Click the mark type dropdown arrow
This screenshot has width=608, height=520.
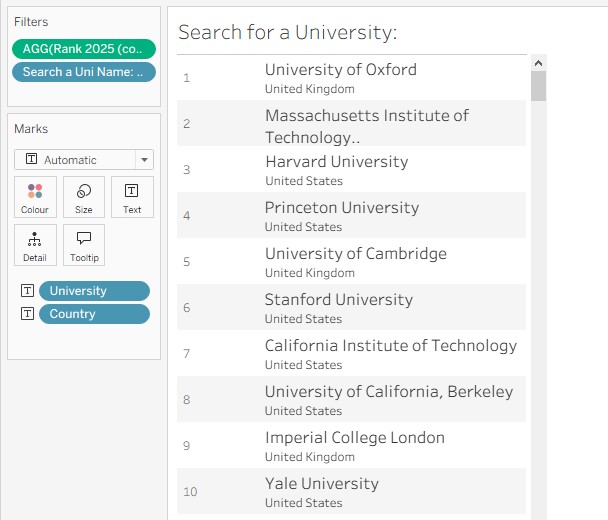(145, 160)
